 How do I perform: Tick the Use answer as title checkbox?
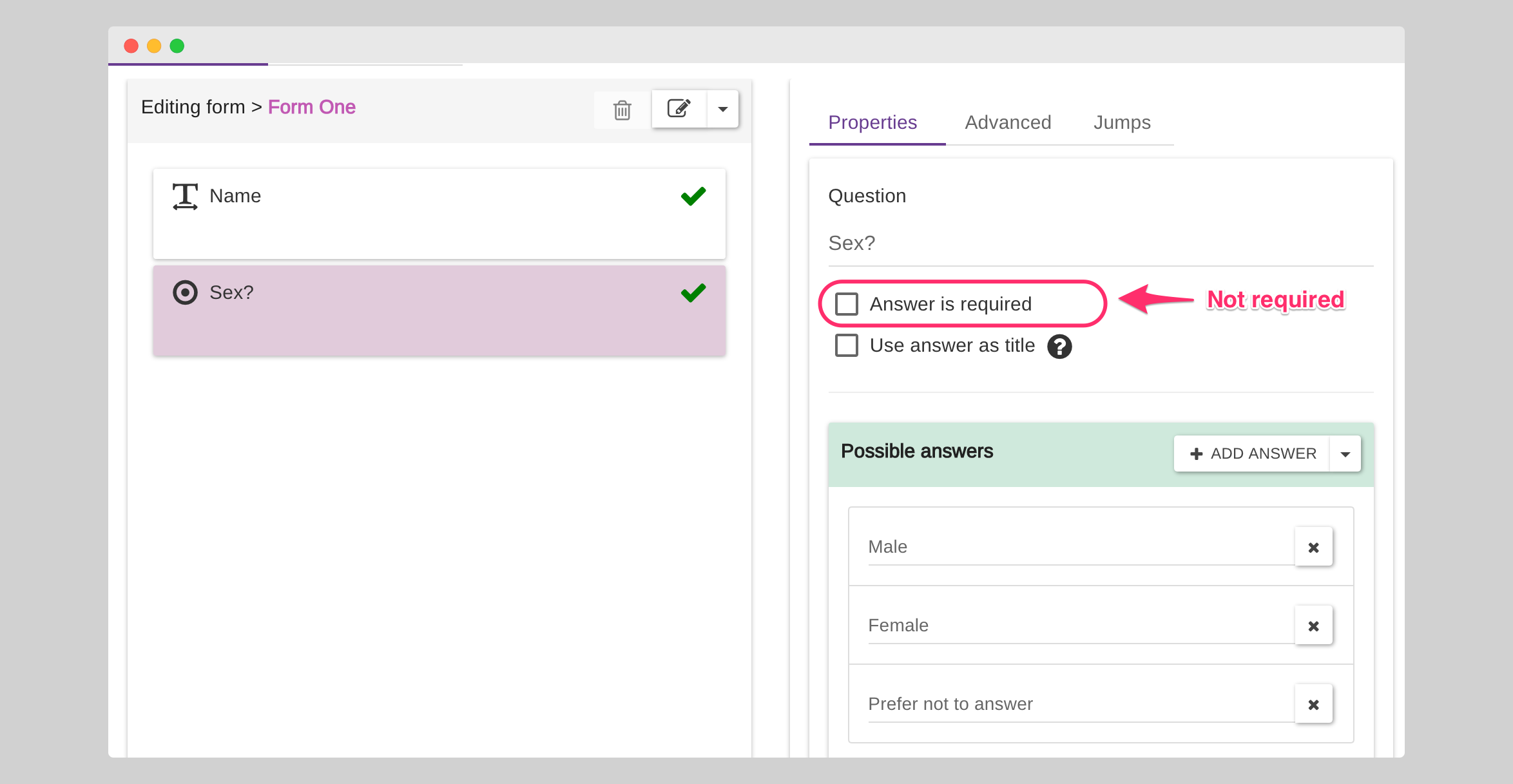pyautogui.click(x=847, y=345)
